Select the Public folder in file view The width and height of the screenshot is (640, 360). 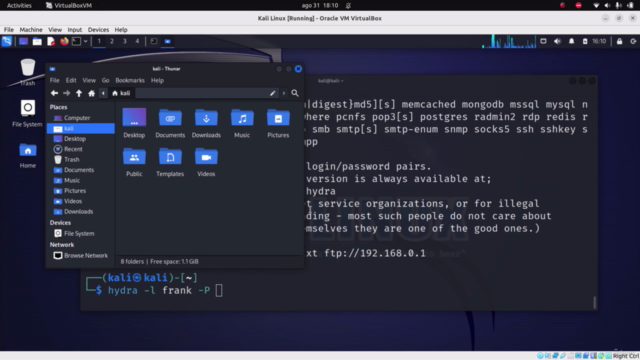(x=134, y=162)
